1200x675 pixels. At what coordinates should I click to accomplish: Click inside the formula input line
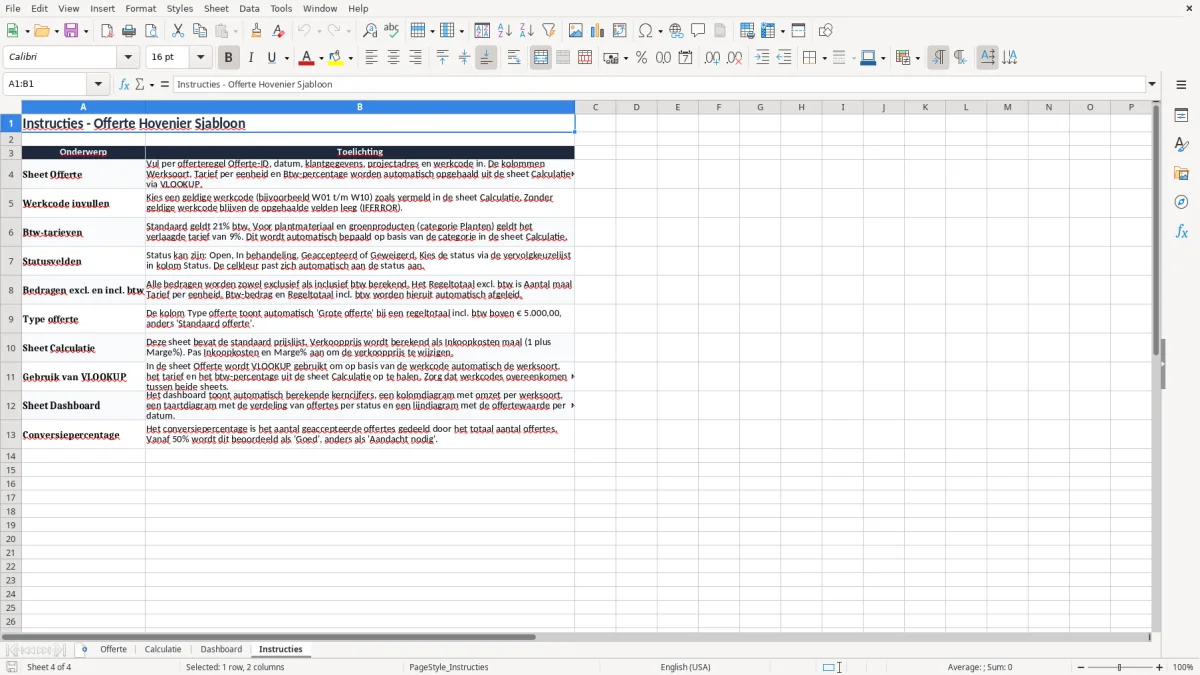click(x=659, y=85)
